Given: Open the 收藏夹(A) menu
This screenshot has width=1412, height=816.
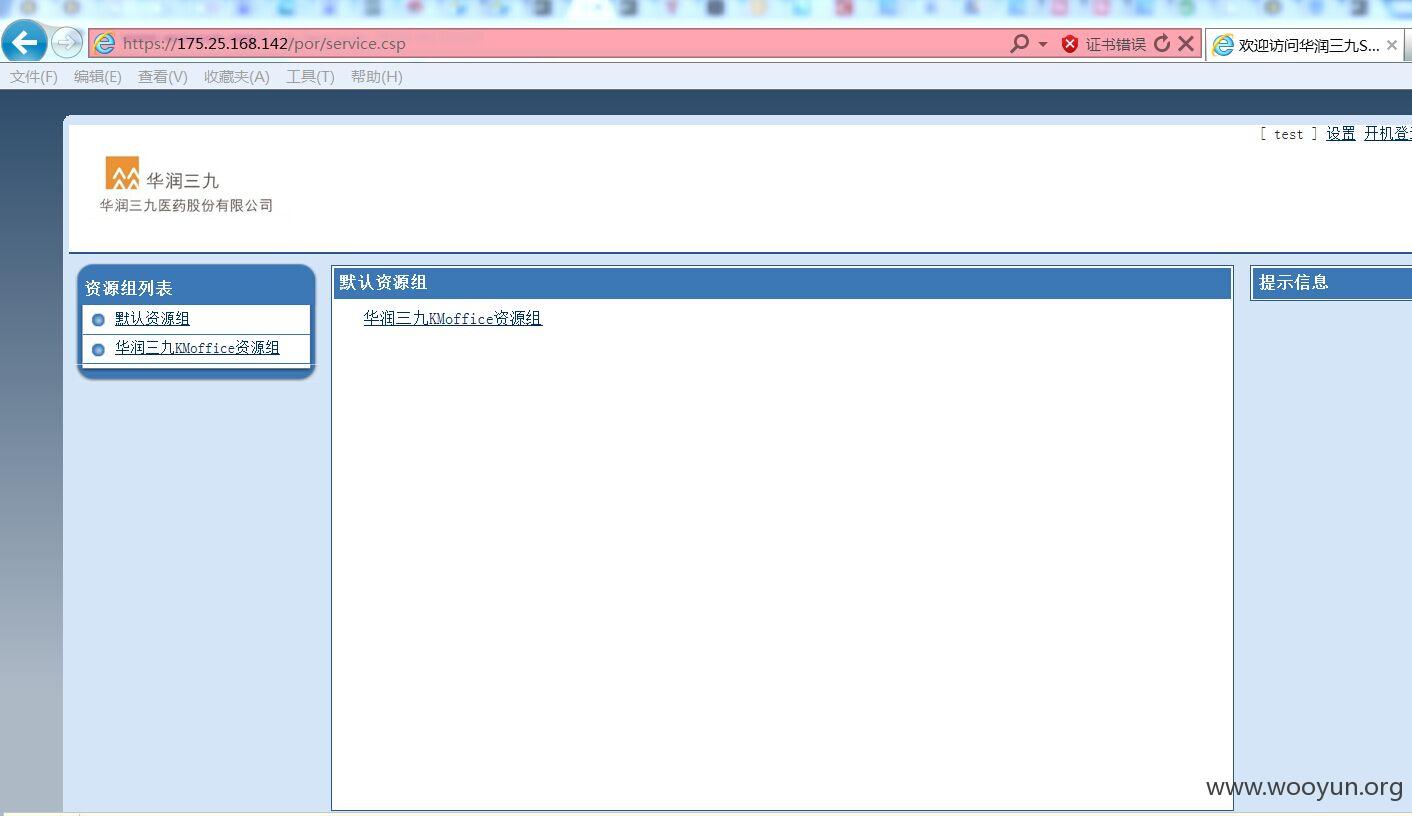Looking at the screenshot, I should click(x=237, y=77).
